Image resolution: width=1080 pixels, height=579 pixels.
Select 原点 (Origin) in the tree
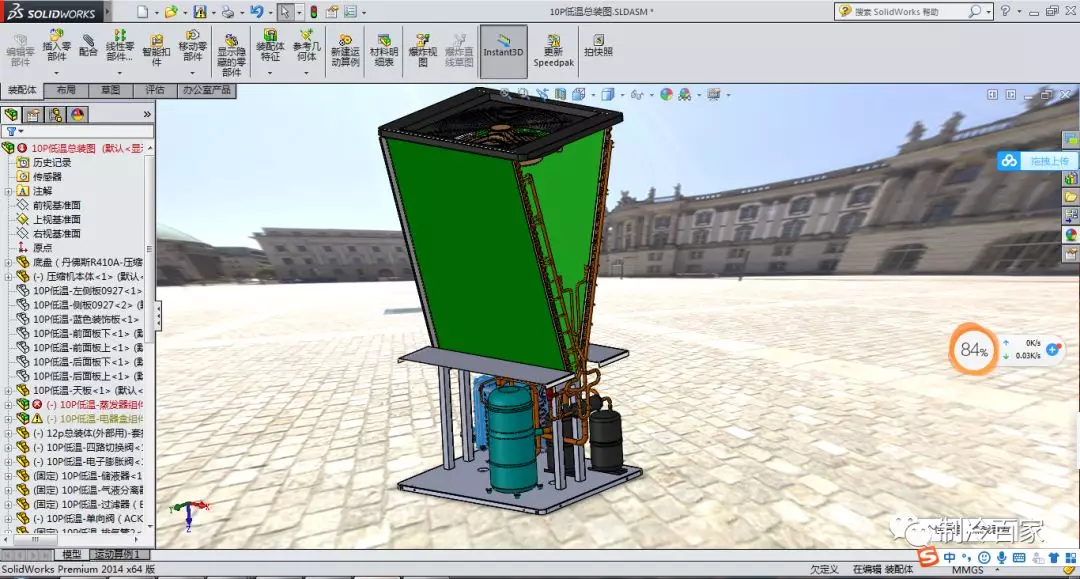(x=42, y=248)
